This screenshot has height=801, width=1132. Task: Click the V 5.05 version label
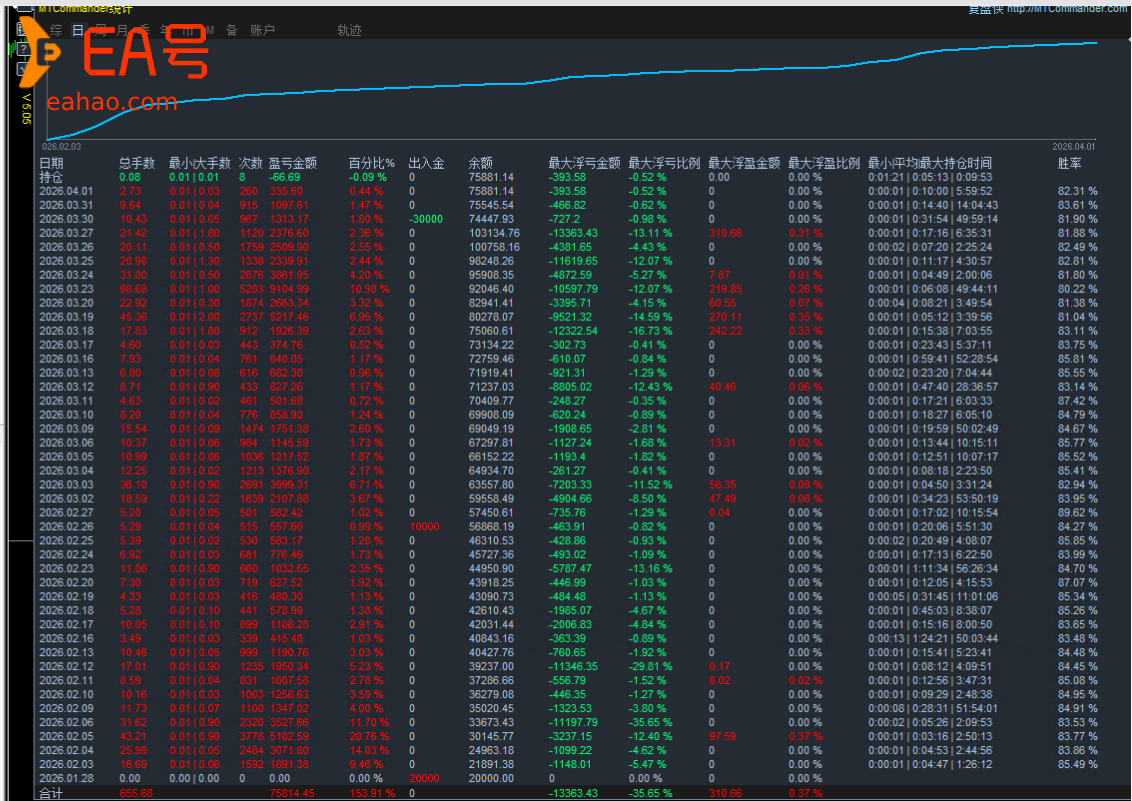[27, 110]
